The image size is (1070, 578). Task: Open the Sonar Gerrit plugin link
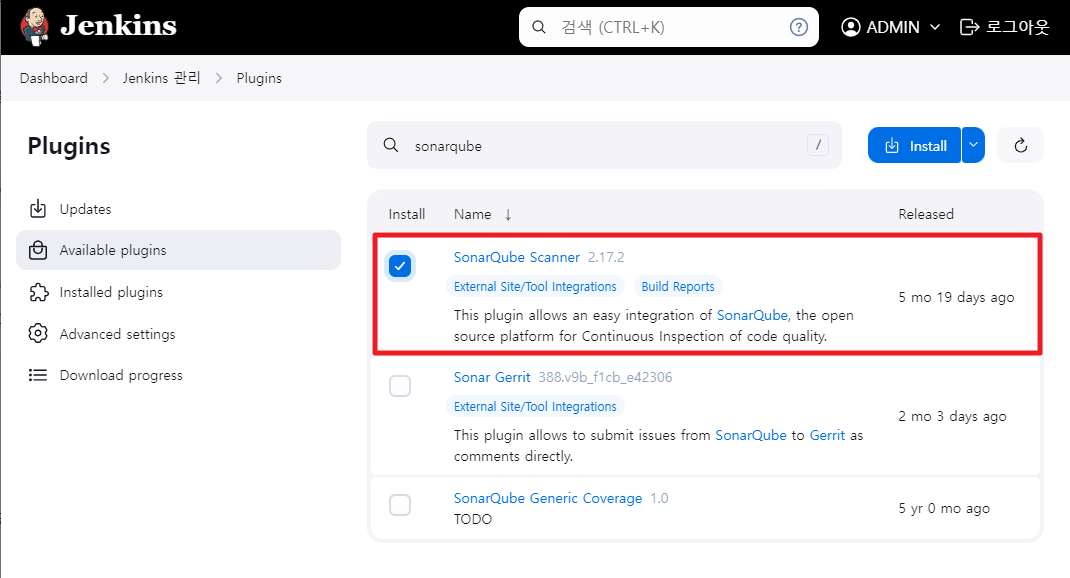[x=492, y=377]
